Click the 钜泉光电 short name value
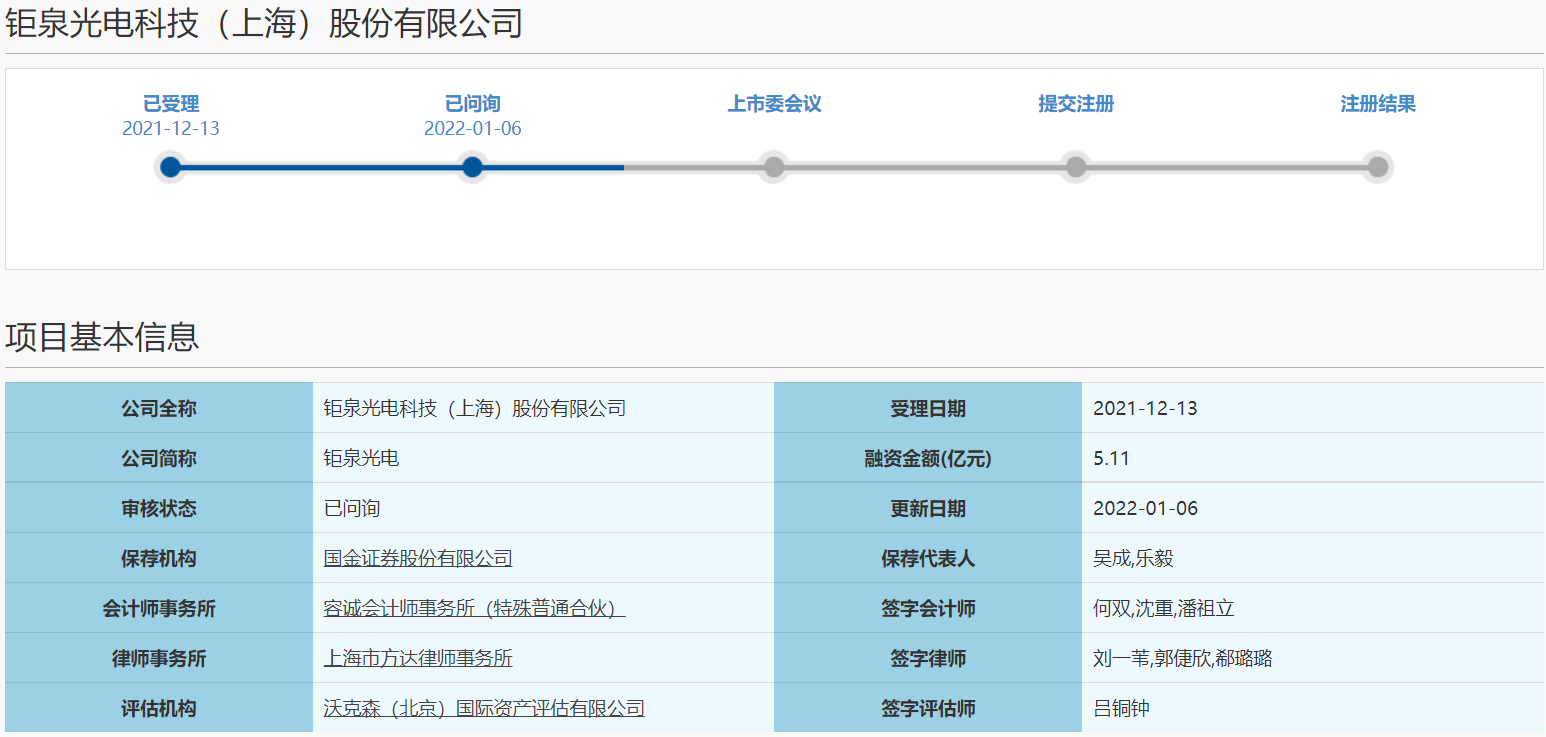Image resolution: width=1546 pixels, height=737 pixels. click(x=361, y=459)
